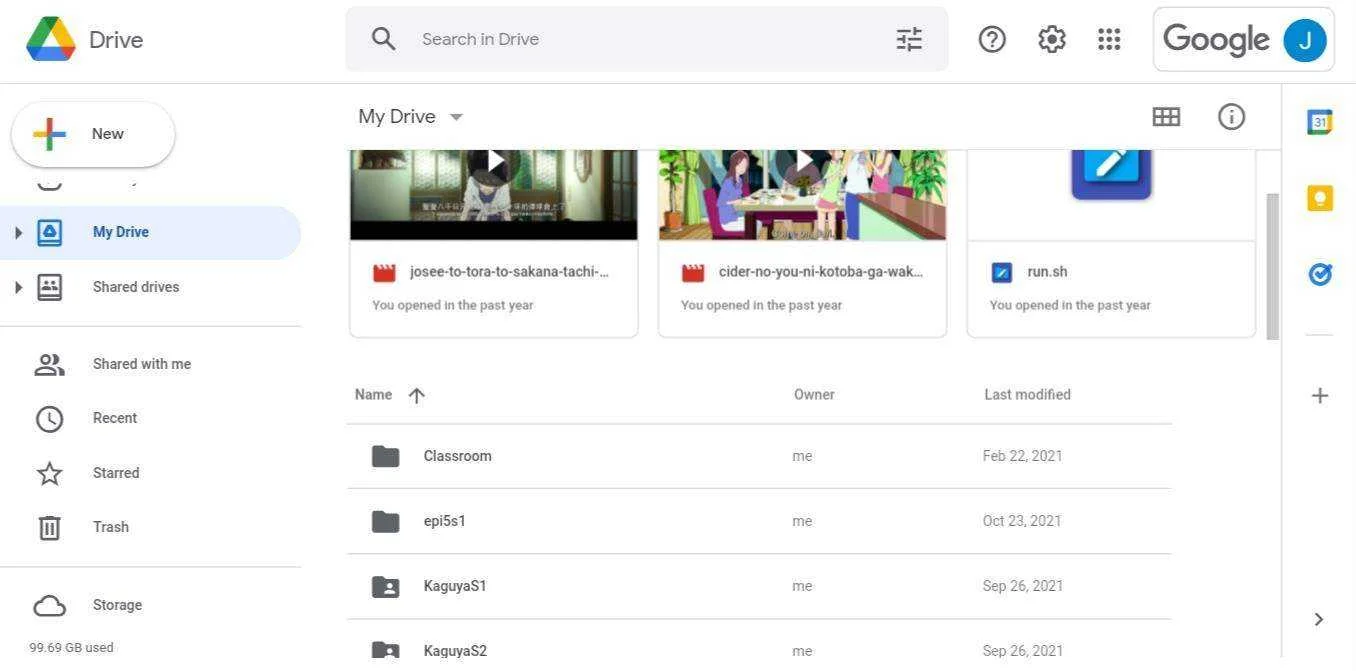1356x671 pixels.
Task: Click josee-to-tora-to-sakana-tachi file name
Action: [509, 272]
